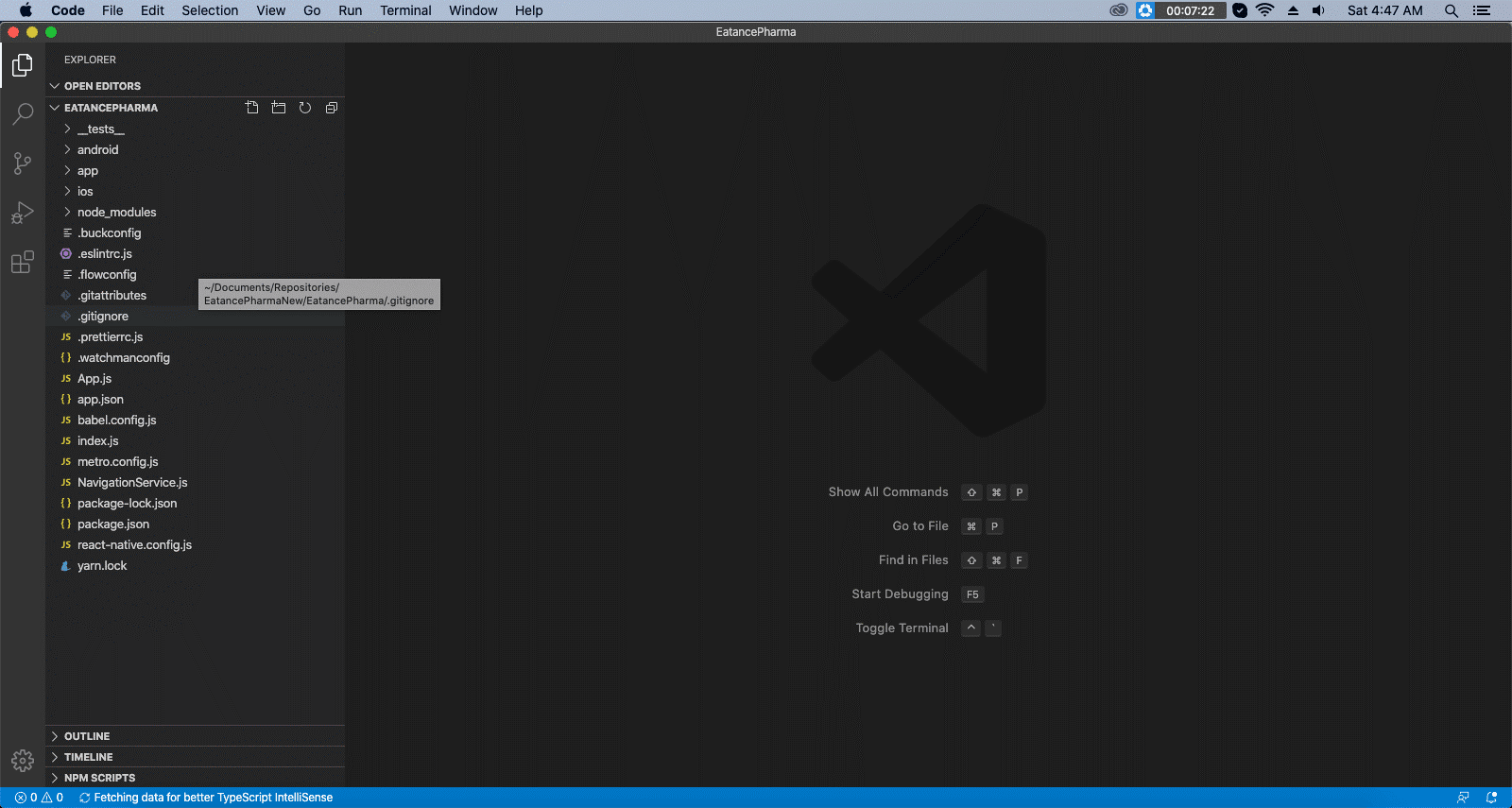1512x808 pixels.
Task: Refresh the explorer file tree
Action: coord(305,108)
